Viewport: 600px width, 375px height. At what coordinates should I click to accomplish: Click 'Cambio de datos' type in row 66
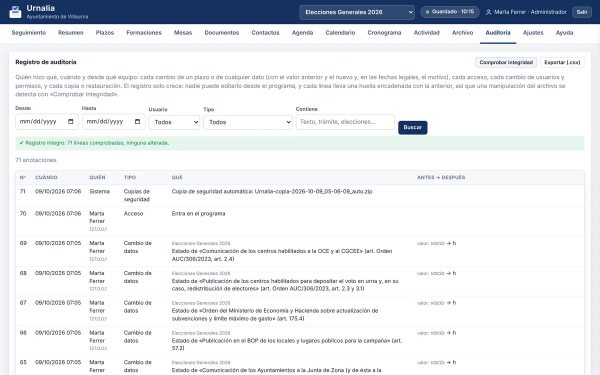tap(138, 337)
